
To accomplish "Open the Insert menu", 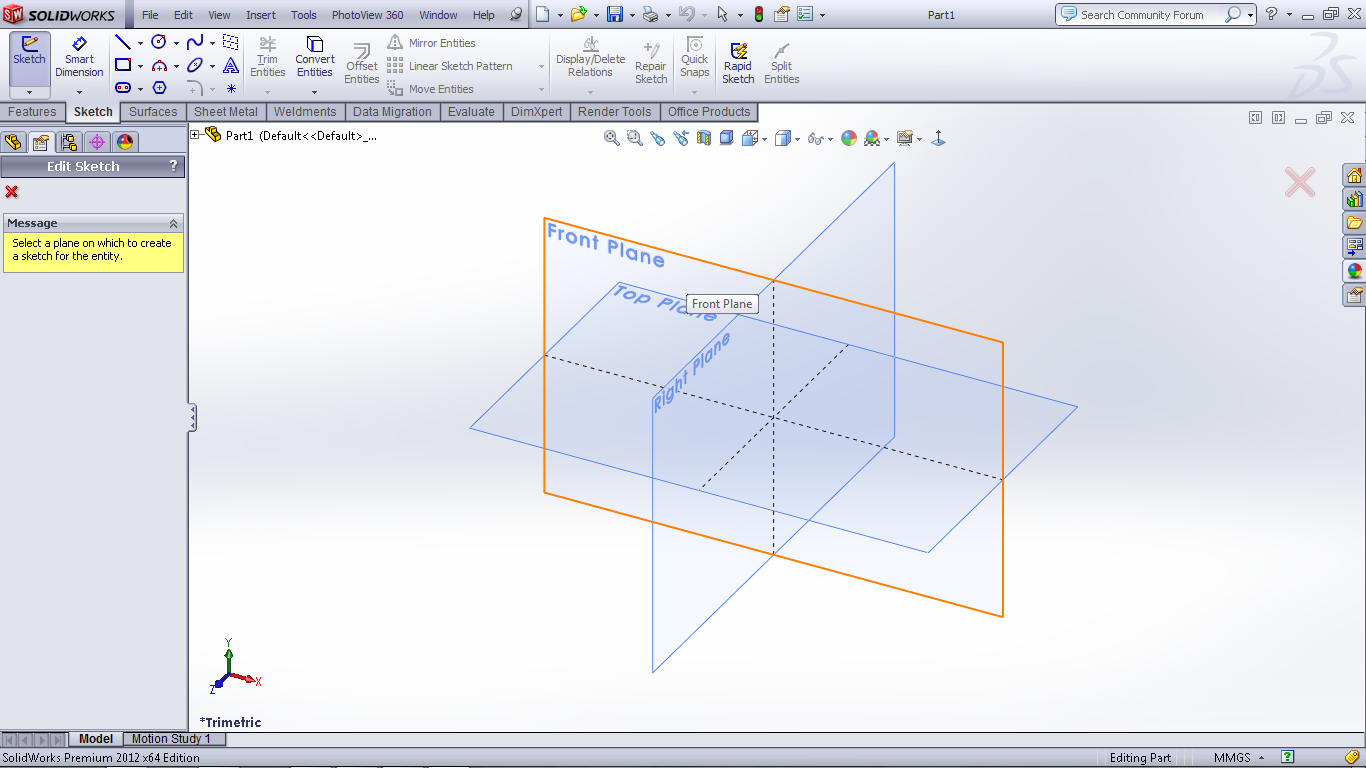I will point(261,15).
